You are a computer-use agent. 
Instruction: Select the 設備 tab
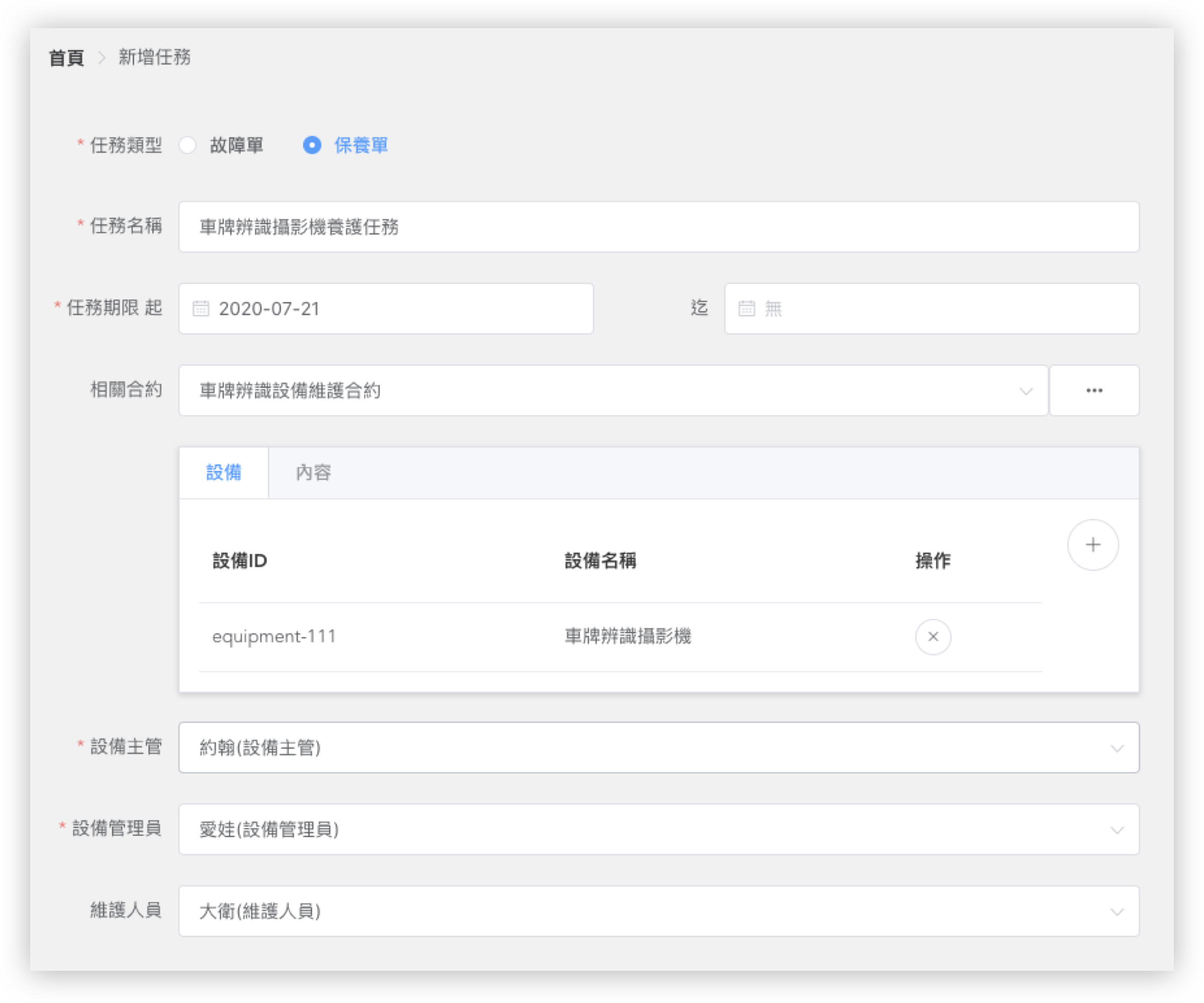point(224,472)
